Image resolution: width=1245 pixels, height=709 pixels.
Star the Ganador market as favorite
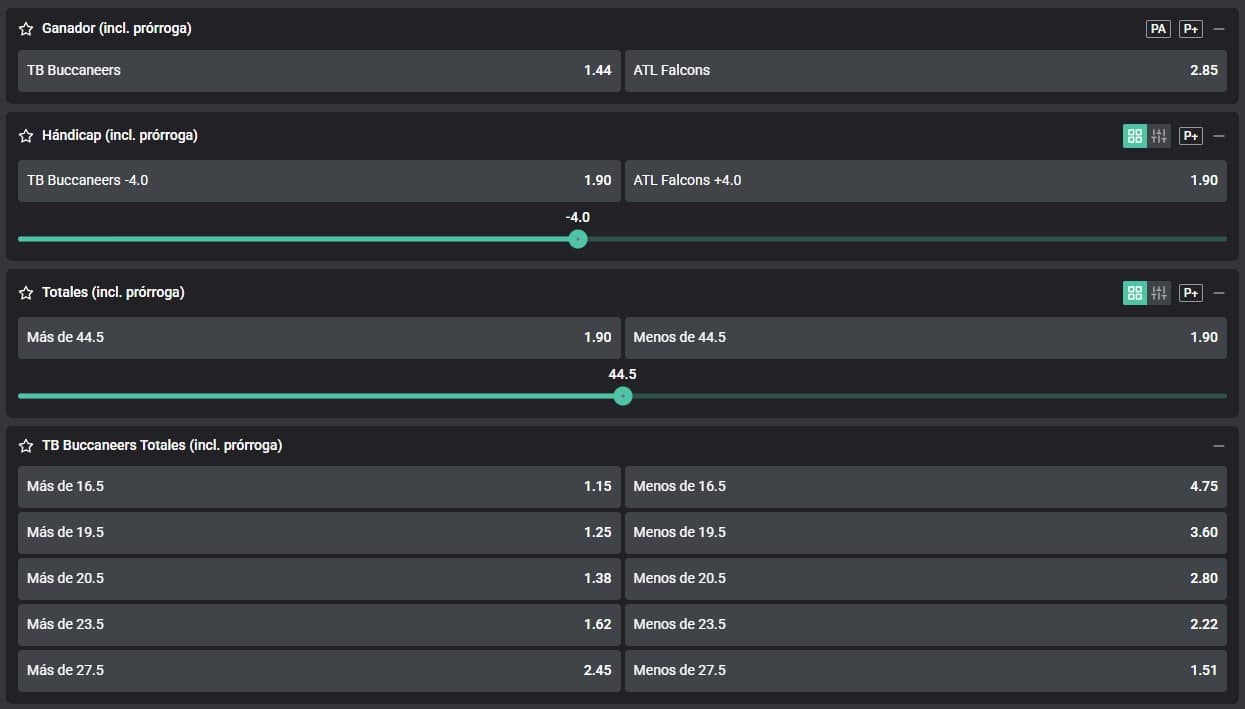(x=26, y=29)
